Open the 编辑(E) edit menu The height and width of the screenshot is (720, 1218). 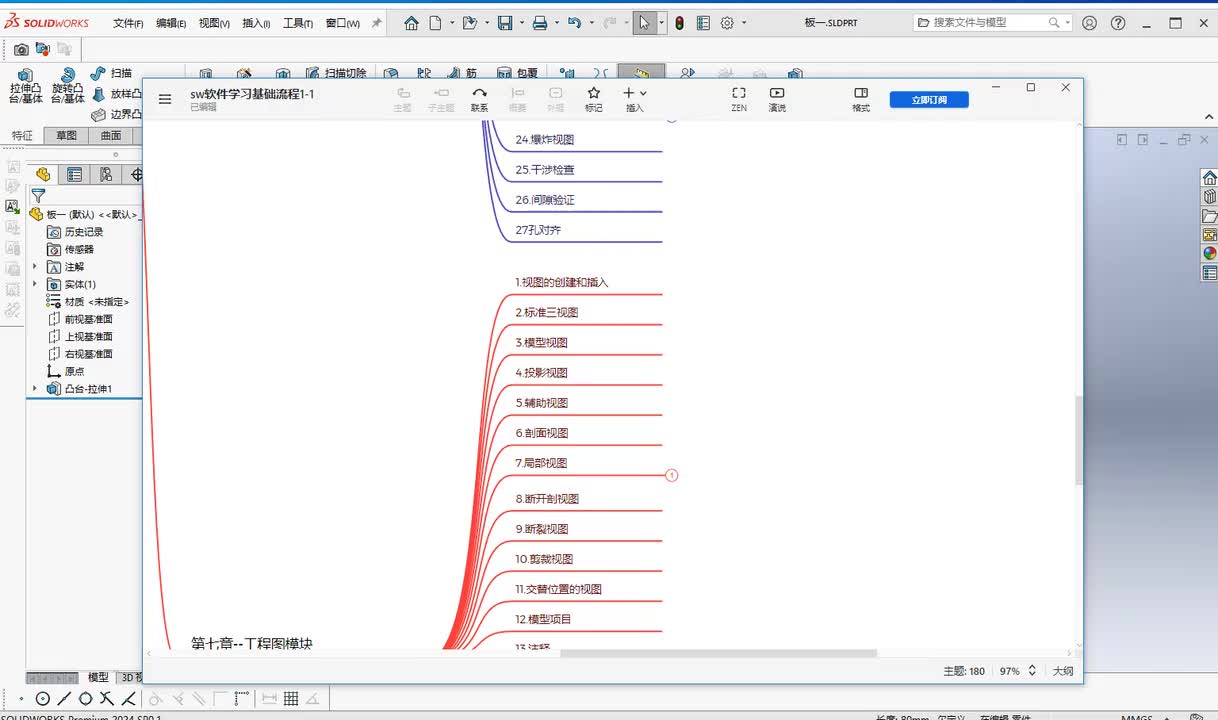[x=171, y=23]
